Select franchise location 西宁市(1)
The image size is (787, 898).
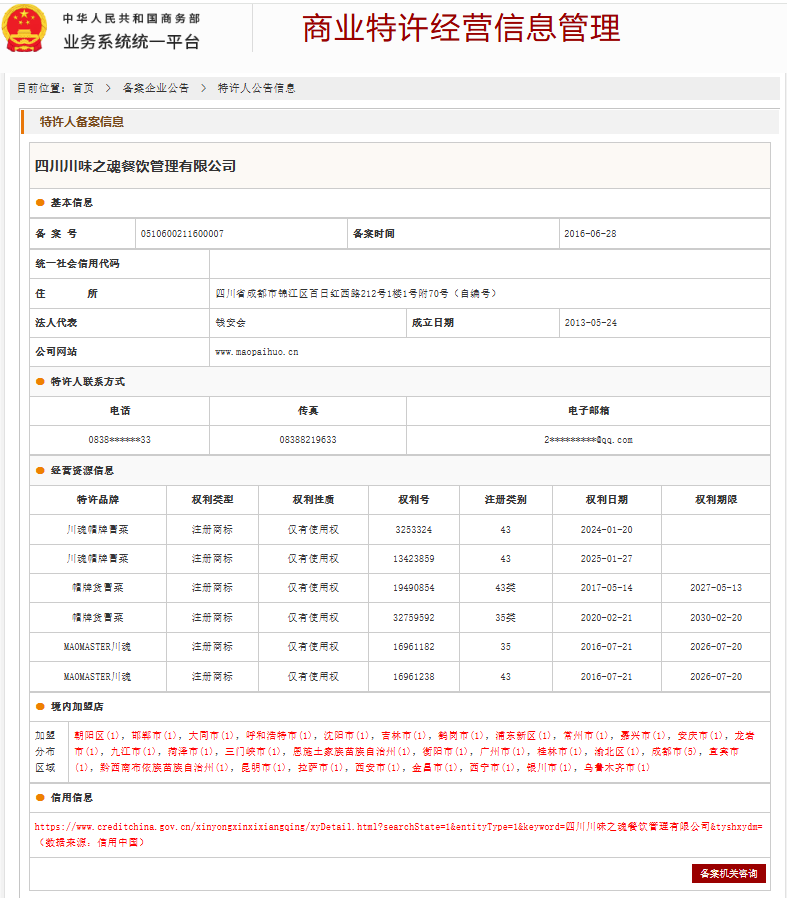pos(493,767)
